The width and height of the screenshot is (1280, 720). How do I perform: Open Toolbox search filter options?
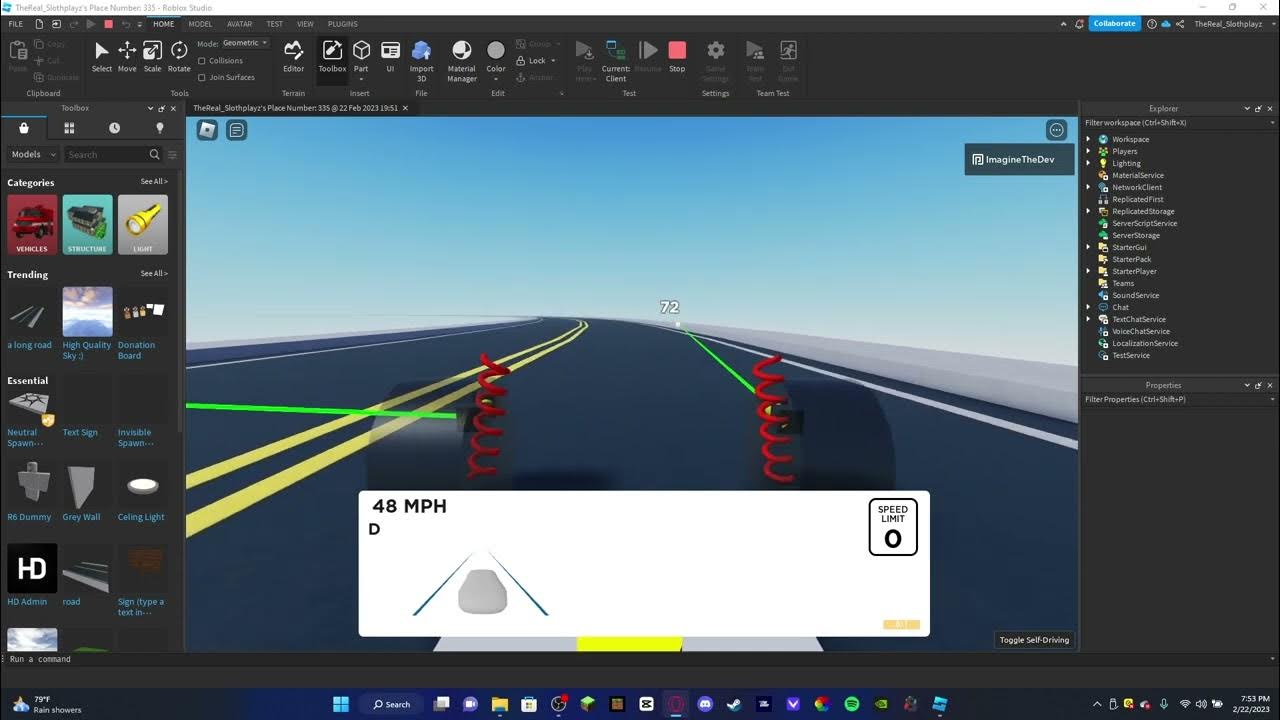click(172, 155)
